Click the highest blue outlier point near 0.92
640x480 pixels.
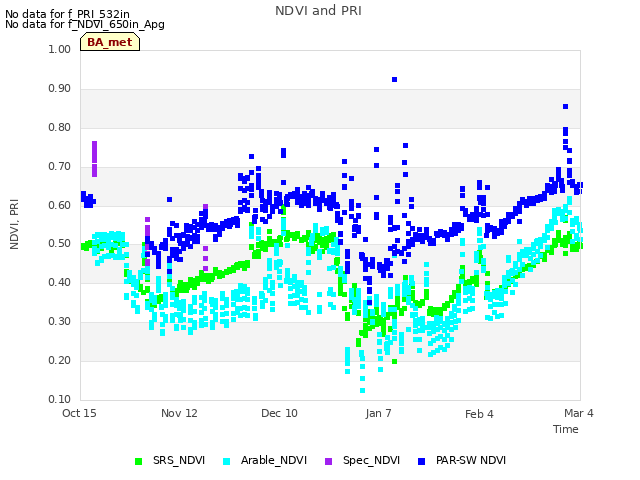coord(394,80)
